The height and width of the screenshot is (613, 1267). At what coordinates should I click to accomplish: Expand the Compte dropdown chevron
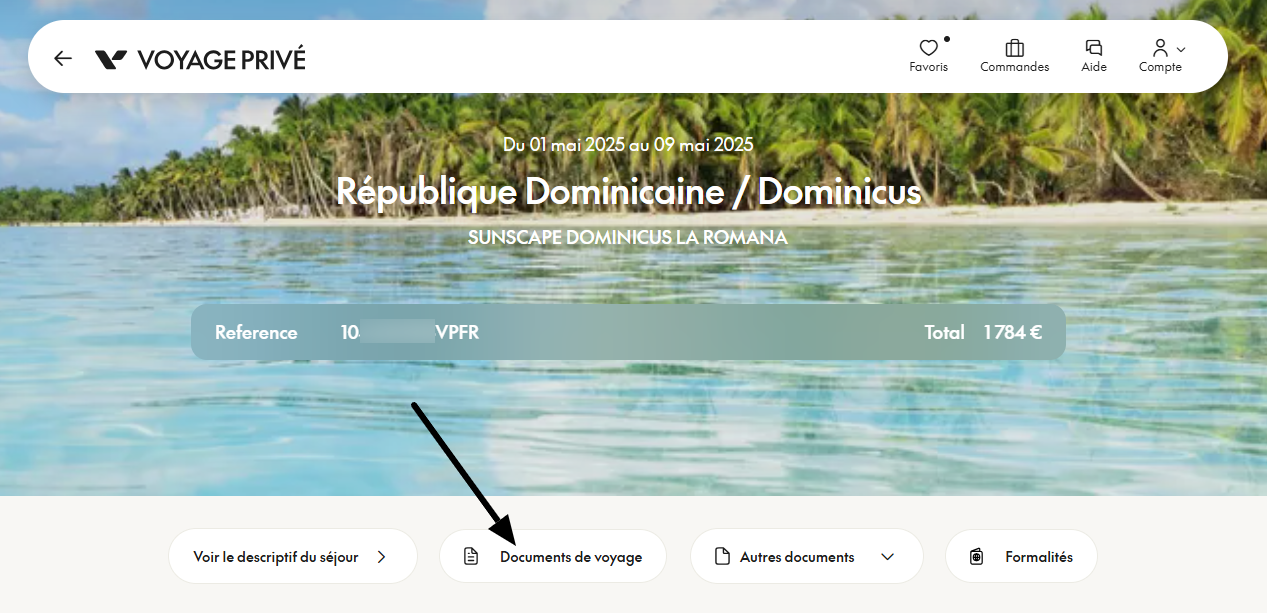[x=1181, y=49]
